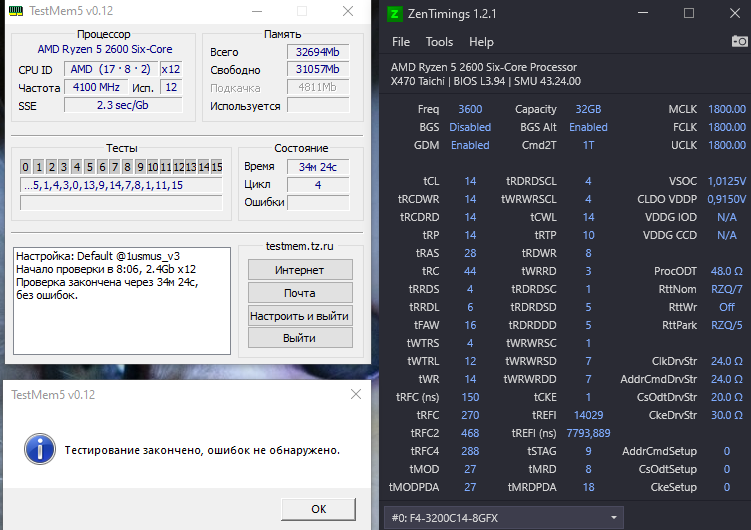The width and height of the screenshot is (751, 530).
Task: Click the Исп. value 12
Action: [171, 87]
